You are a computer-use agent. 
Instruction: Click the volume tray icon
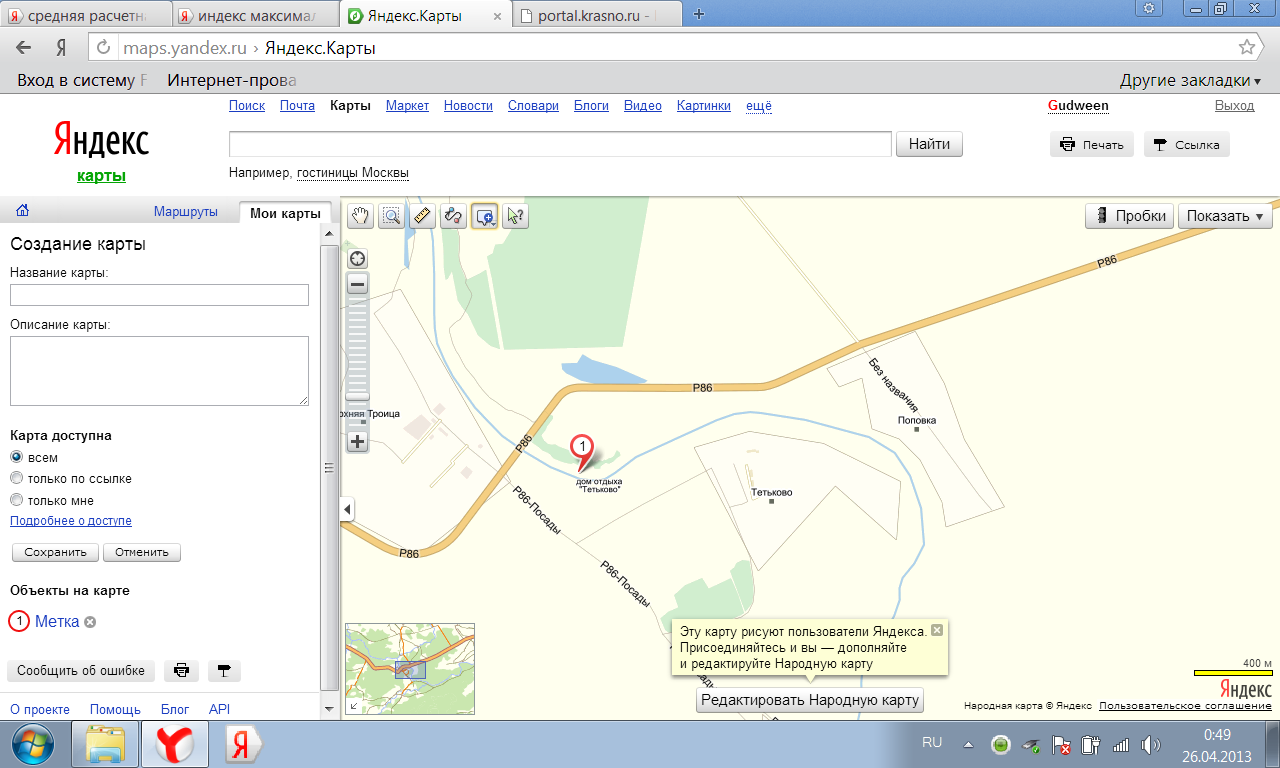coord(1150,744)
